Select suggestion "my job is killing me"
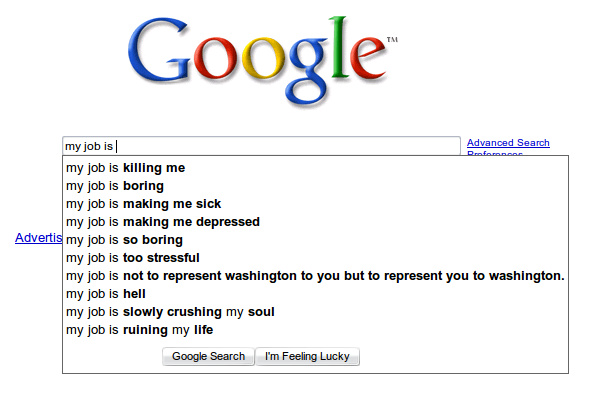Image resolution: width=603 pixels, height=405 pixels. point(125,168)
